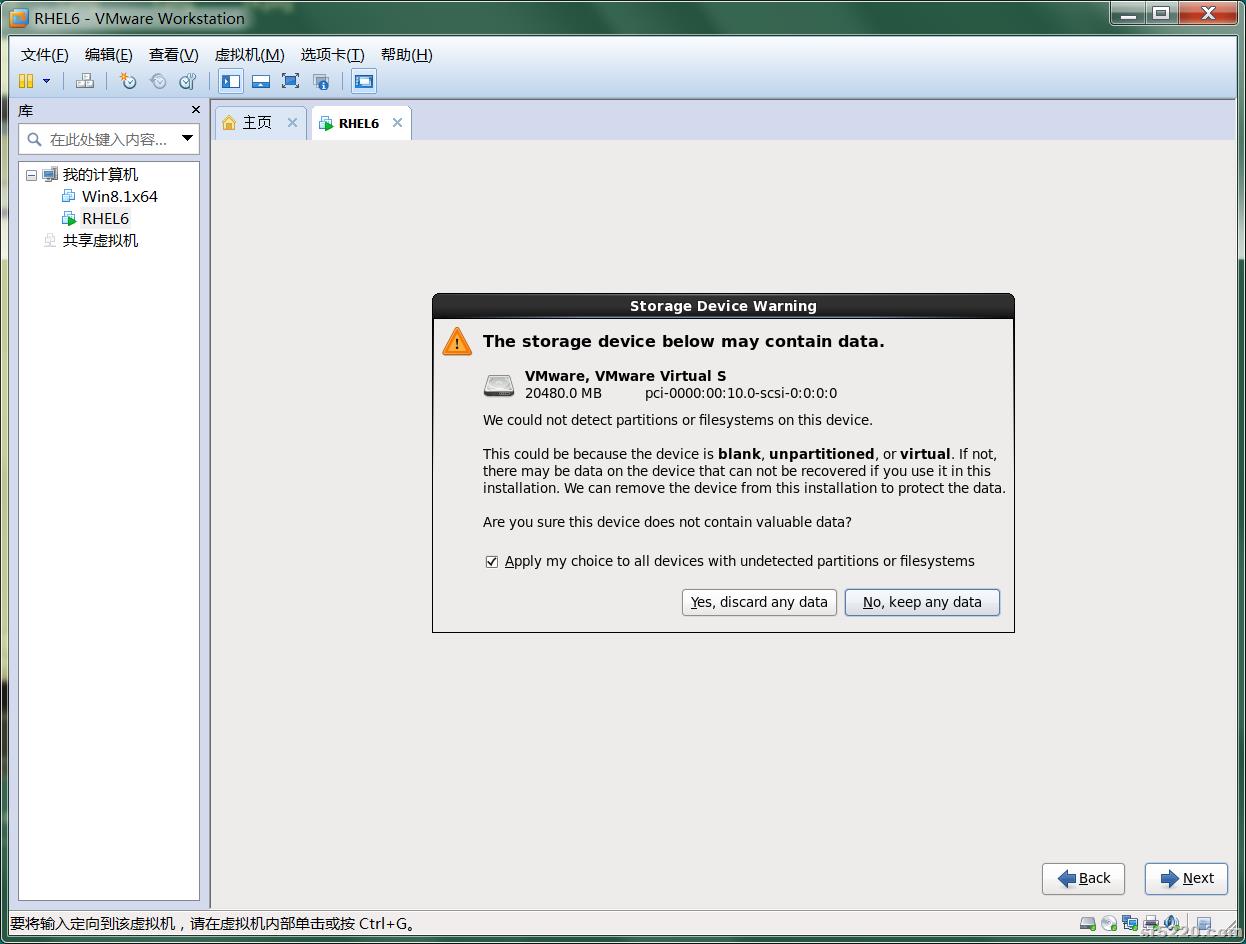Expand the library search filter dropdown
This screenshot has width=1246, height=944.
[187, 139]
